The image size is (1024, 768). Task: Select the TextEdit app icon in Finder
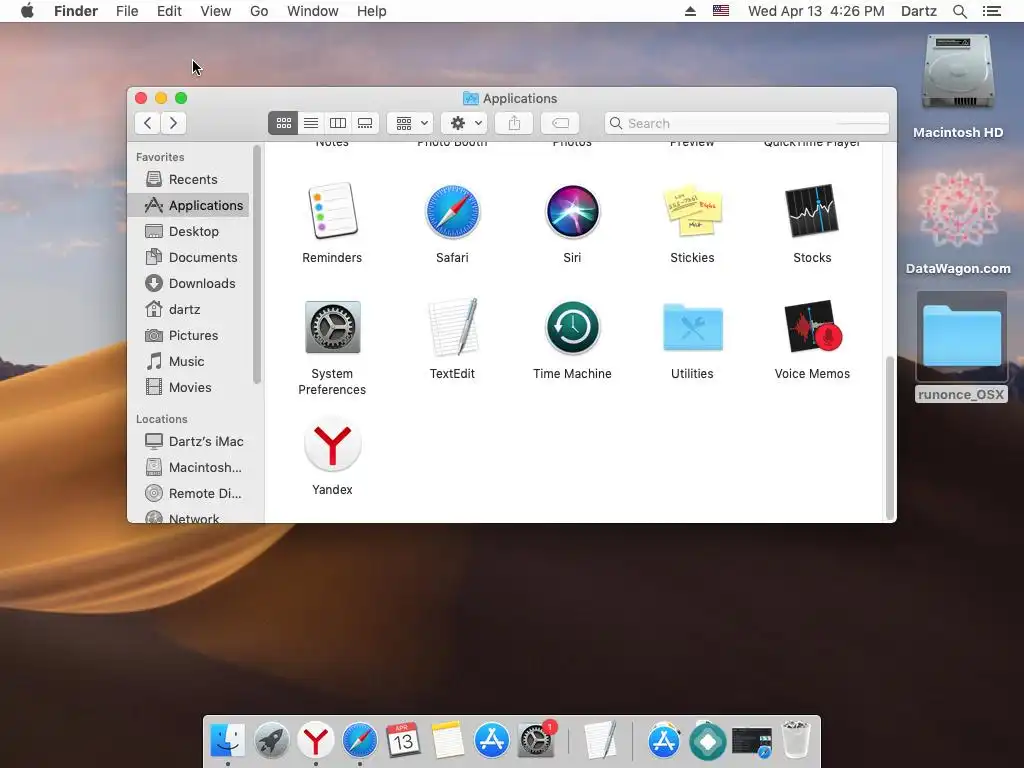point(452,327)
